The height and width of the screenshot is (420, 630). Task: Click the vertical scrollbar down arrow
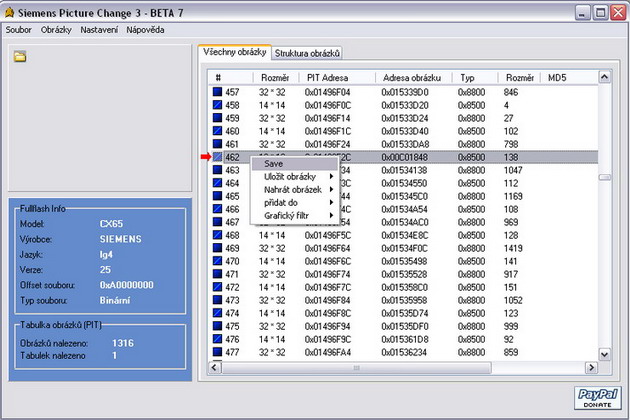tap(604, 354)
